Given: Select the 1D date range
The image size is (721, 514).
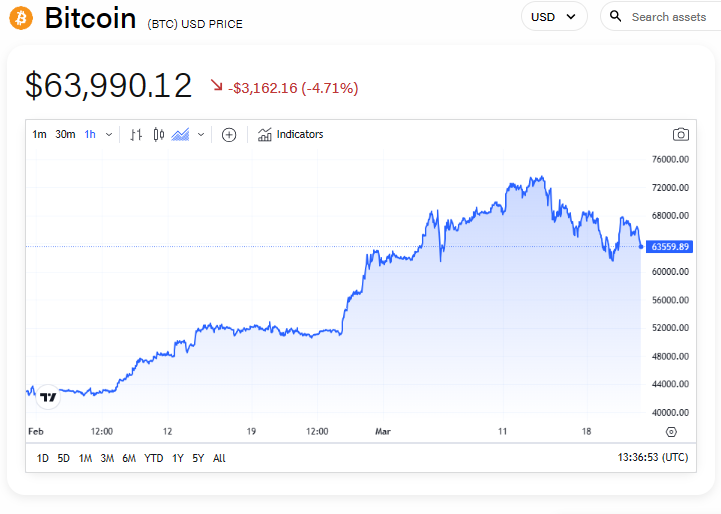Looking at the screenshot, I should (42, 458).
